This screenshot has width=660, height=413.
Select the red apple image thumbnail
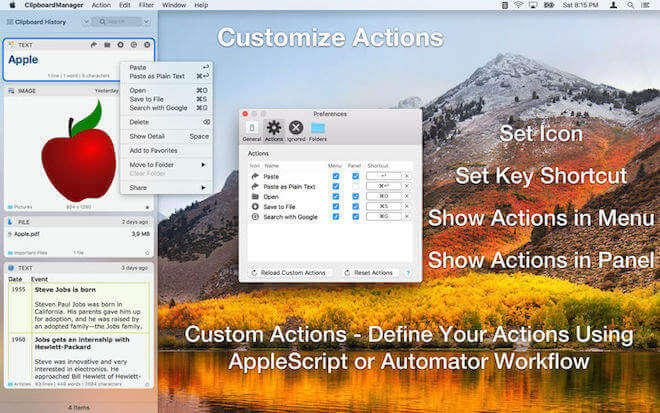[x=79, y=151]
